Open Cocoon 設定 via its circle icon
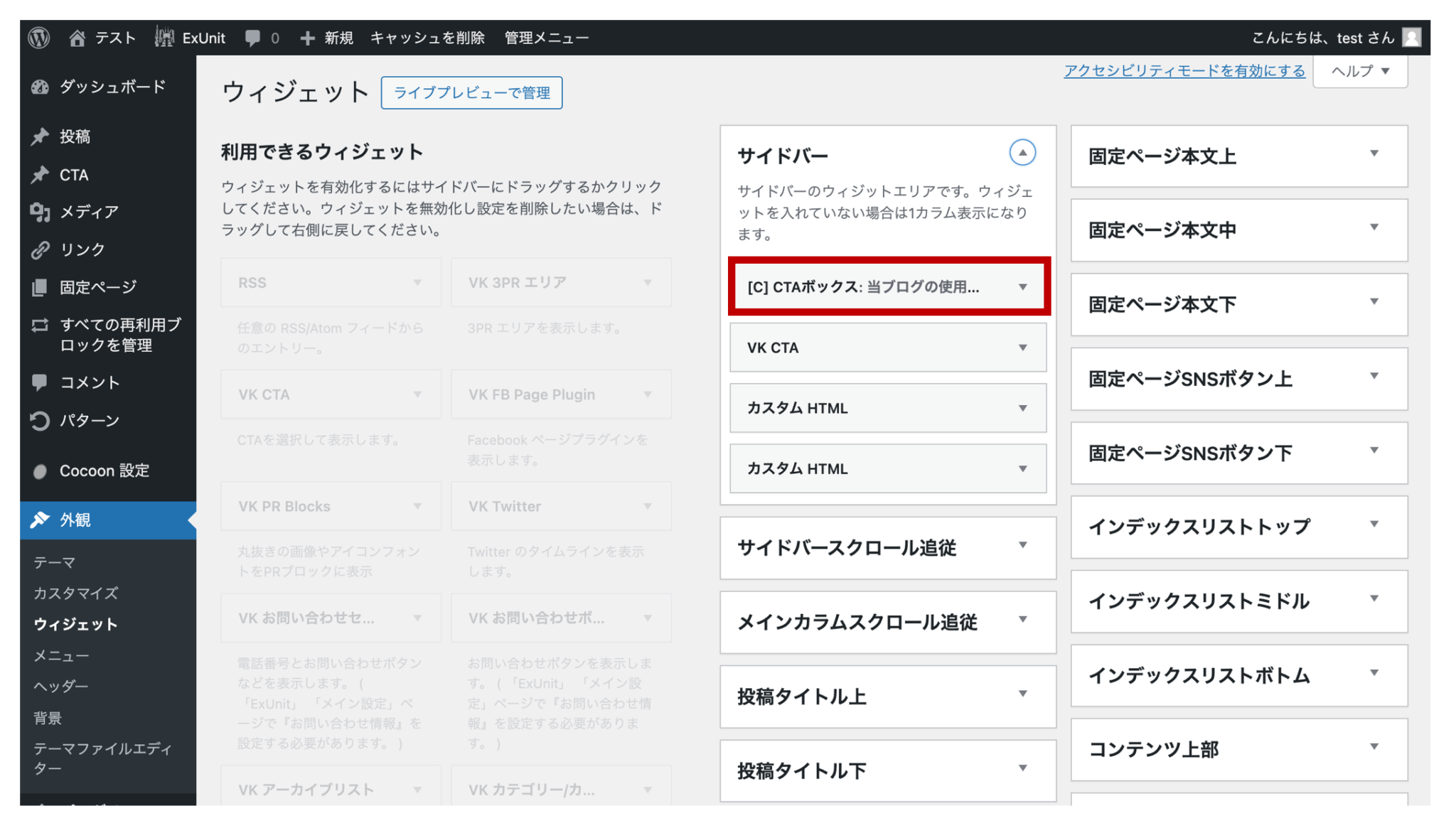Screen dimensions: 1456x833 (x=41, y=471)
